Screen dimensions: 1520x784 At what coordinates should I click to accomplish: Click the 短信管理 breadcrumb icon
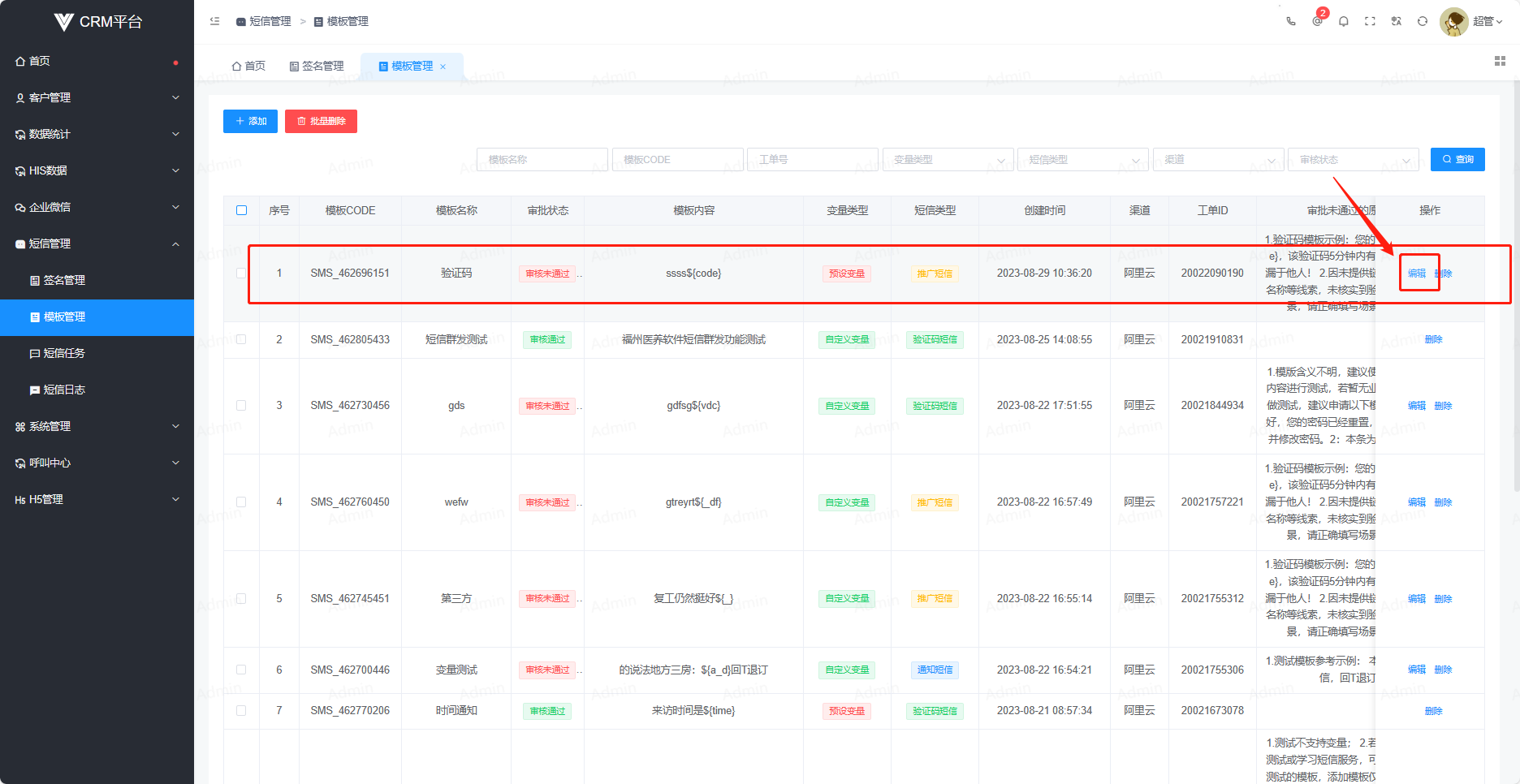(241, 22)
